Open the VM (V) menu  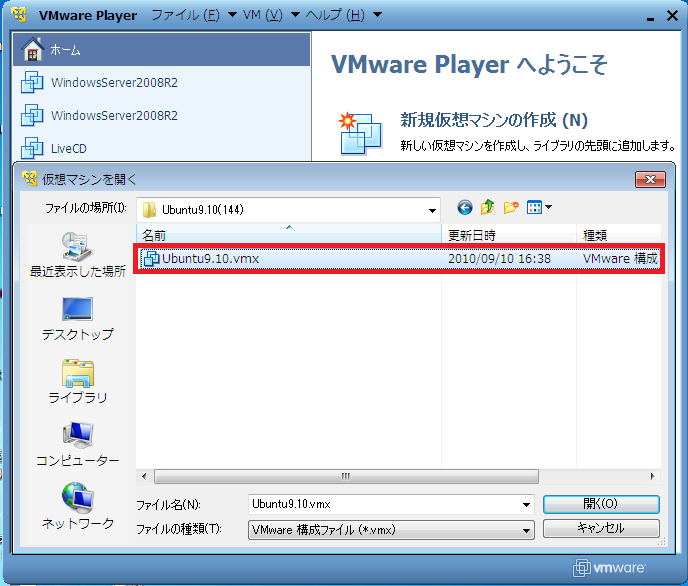262,15
